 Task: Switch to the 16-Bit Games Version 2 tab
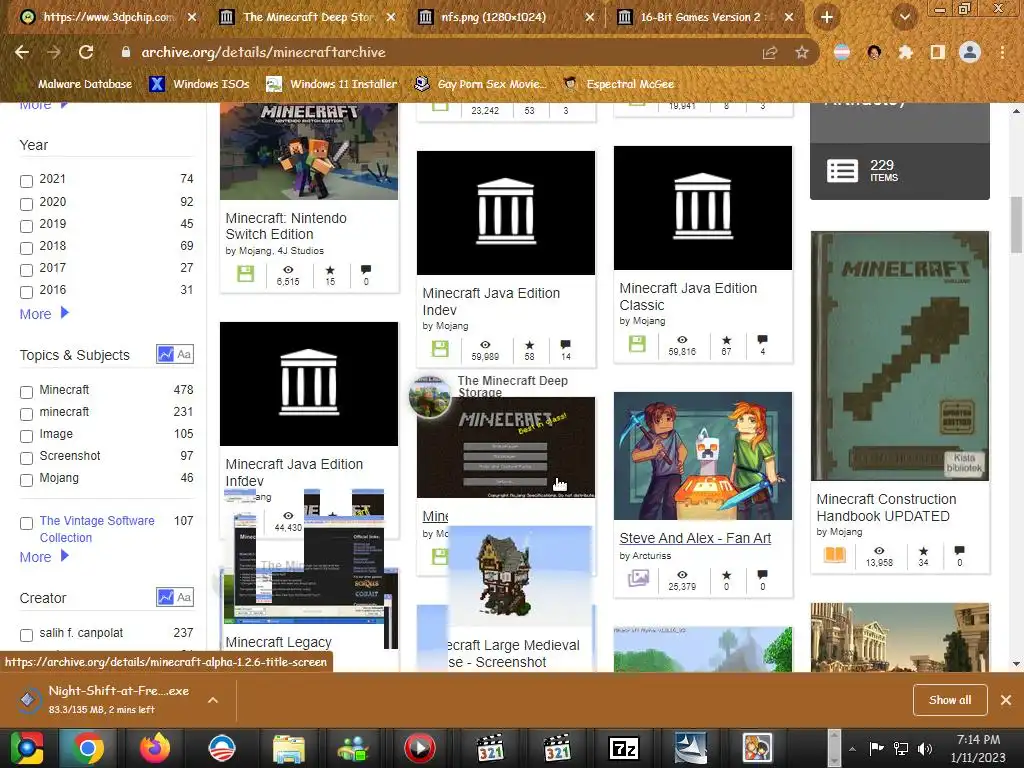[x=706, y=17]
